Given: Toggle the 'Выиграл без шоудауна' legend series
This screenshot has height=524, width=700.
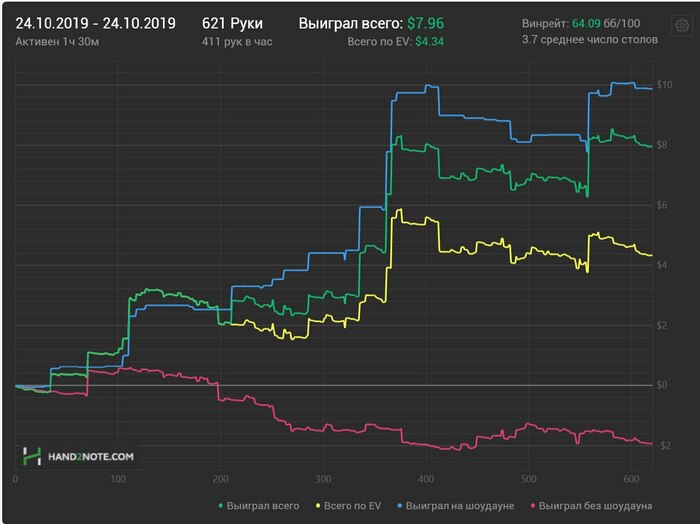Looking at the screenshot, I should pos(591,506).
